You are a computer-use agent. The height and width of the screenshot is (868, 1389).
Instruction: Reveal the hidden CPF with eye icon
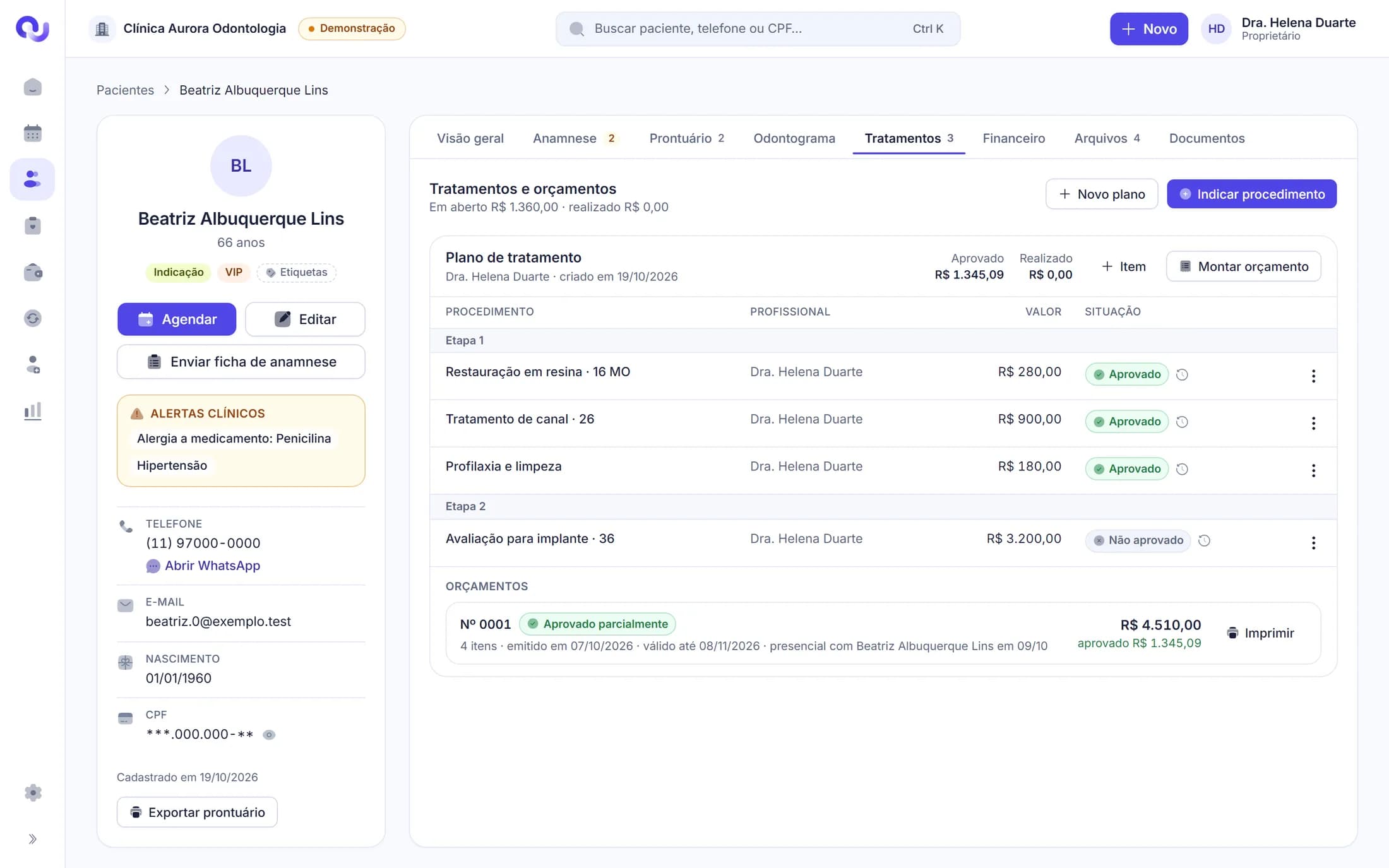click(x=269, y=734)
